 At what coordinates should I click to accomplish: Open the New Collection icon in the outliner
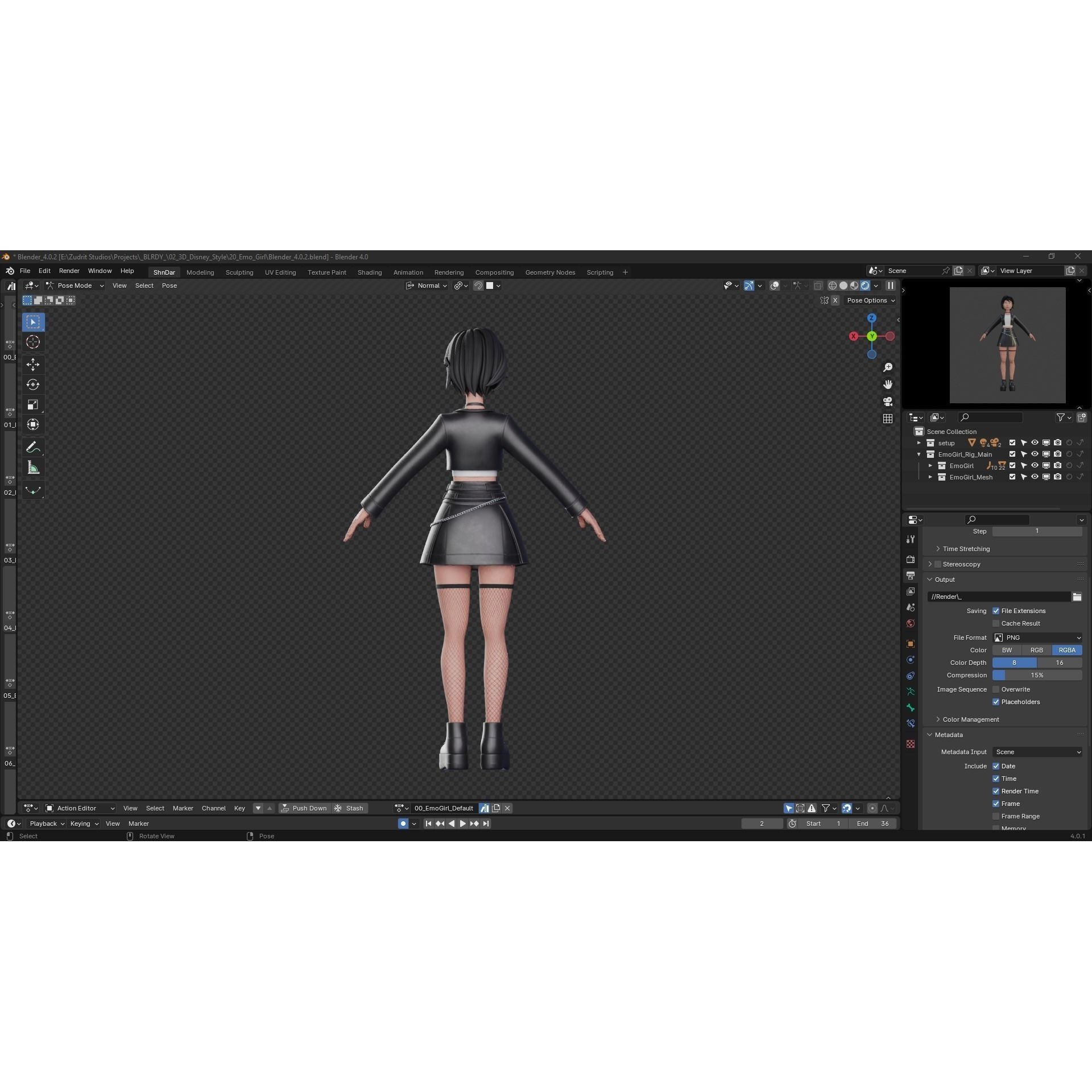coord(1082,417)
